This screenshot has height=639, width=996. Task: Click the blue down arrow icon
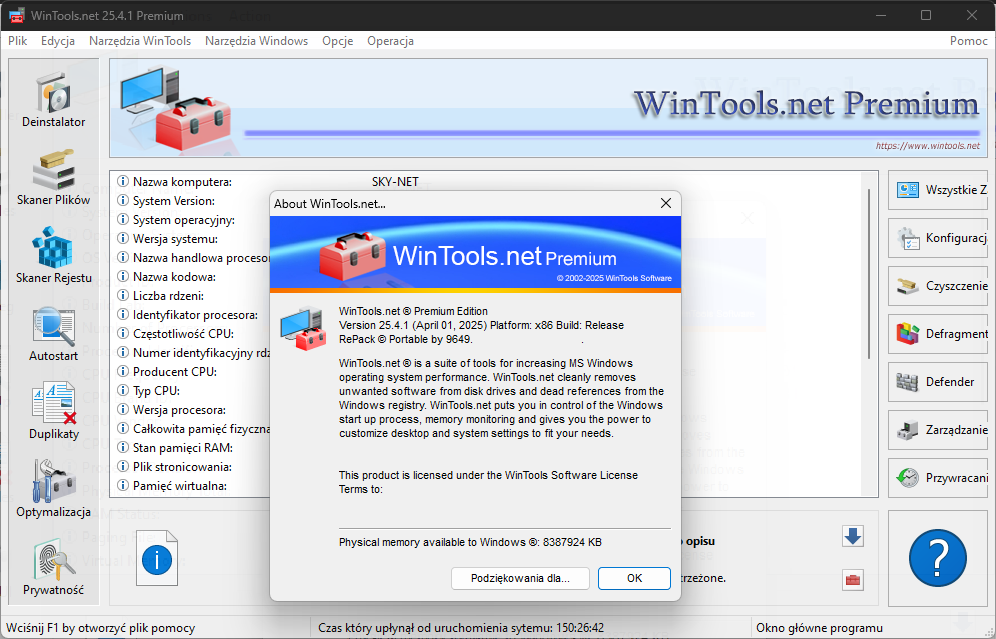[852, 536]
